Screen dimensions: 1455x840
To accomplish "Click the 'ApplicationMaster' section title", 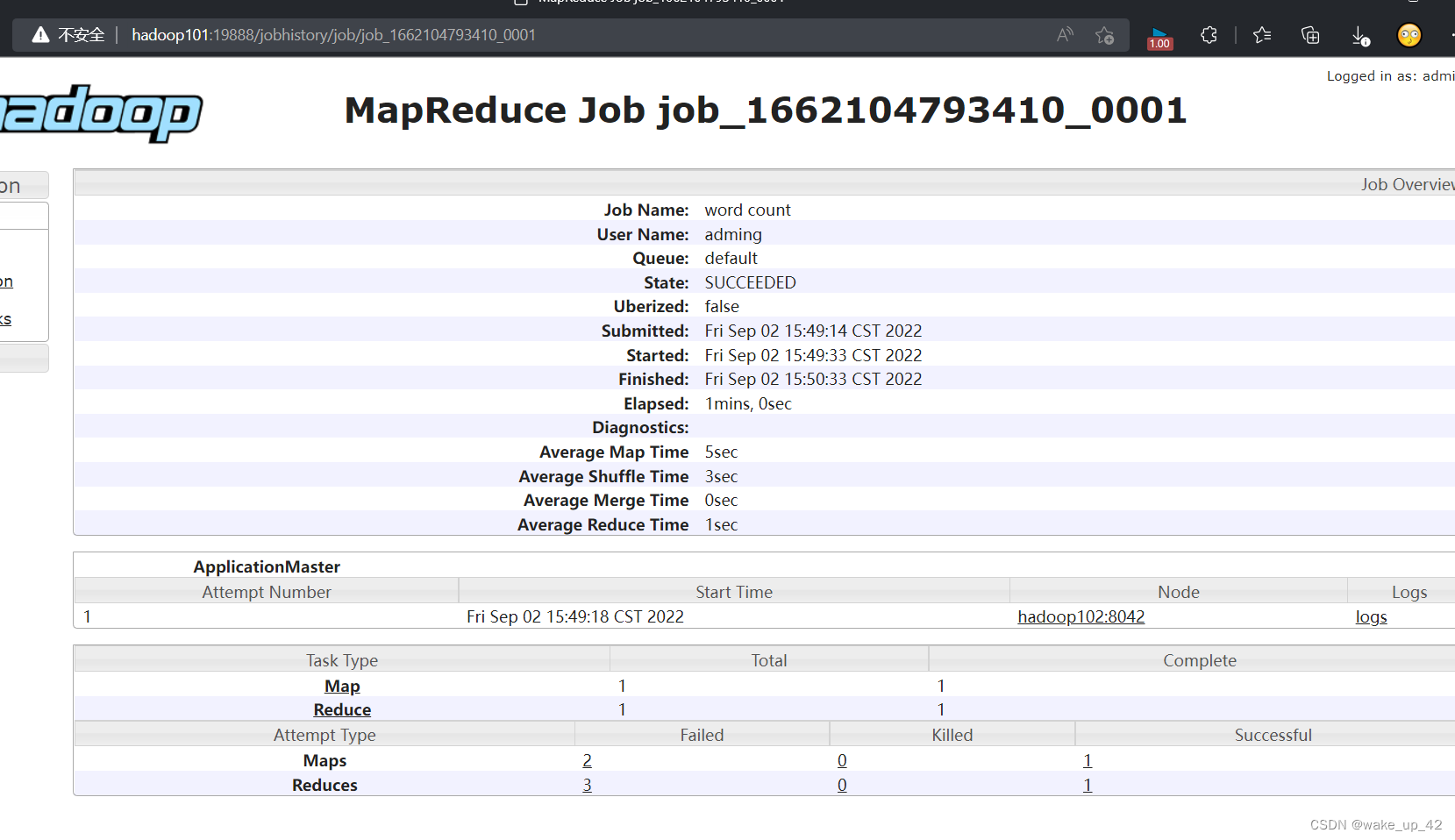I will click(x=267, y=566).
